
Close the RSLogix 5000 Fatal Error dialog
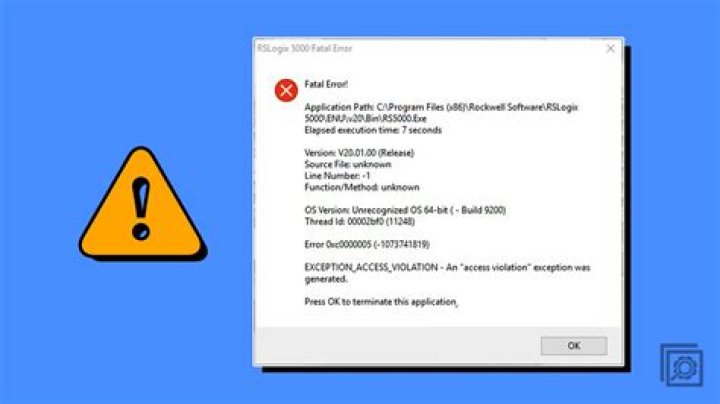(x=610, y=49)
